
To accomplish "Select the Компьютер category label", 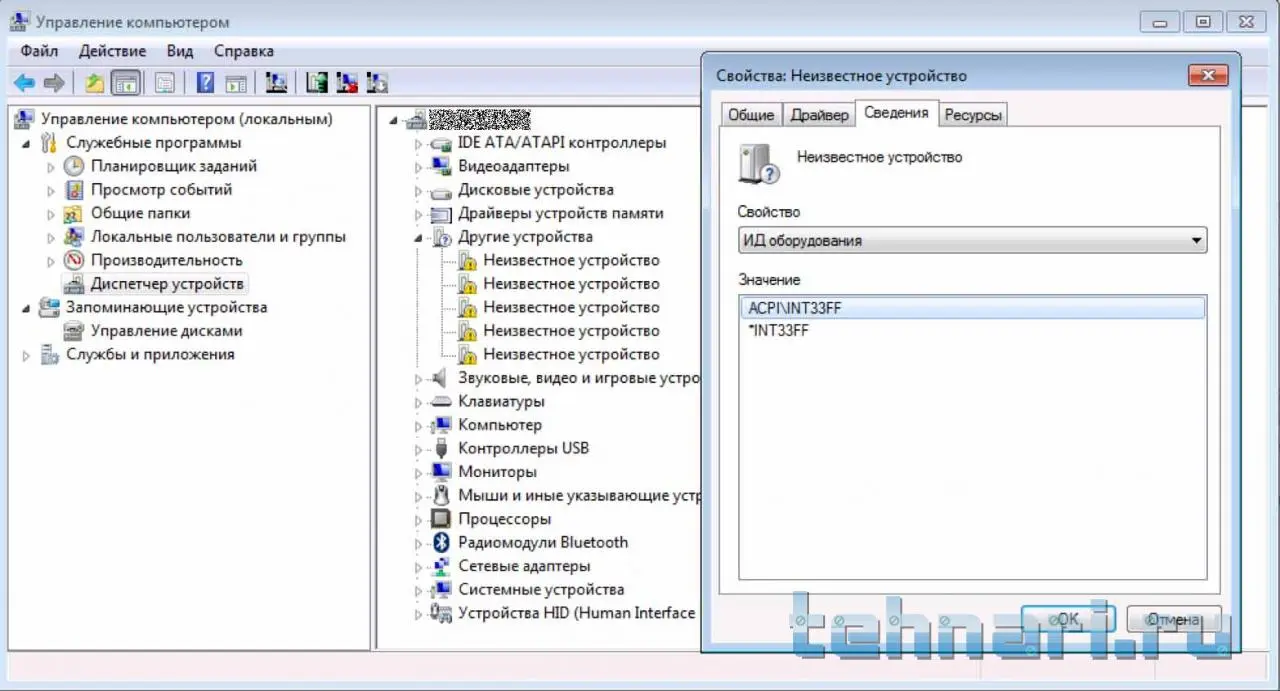I will [x=500, y=425].
